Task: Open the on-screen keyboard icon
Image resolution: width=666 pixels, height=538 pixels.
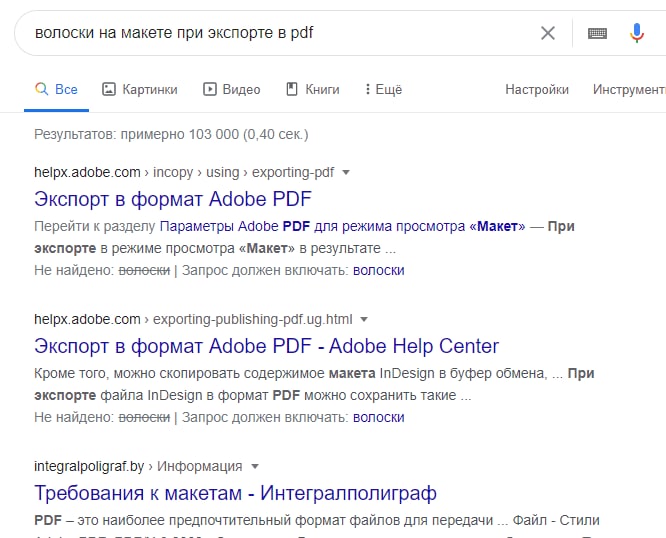Action: point(597,33)
